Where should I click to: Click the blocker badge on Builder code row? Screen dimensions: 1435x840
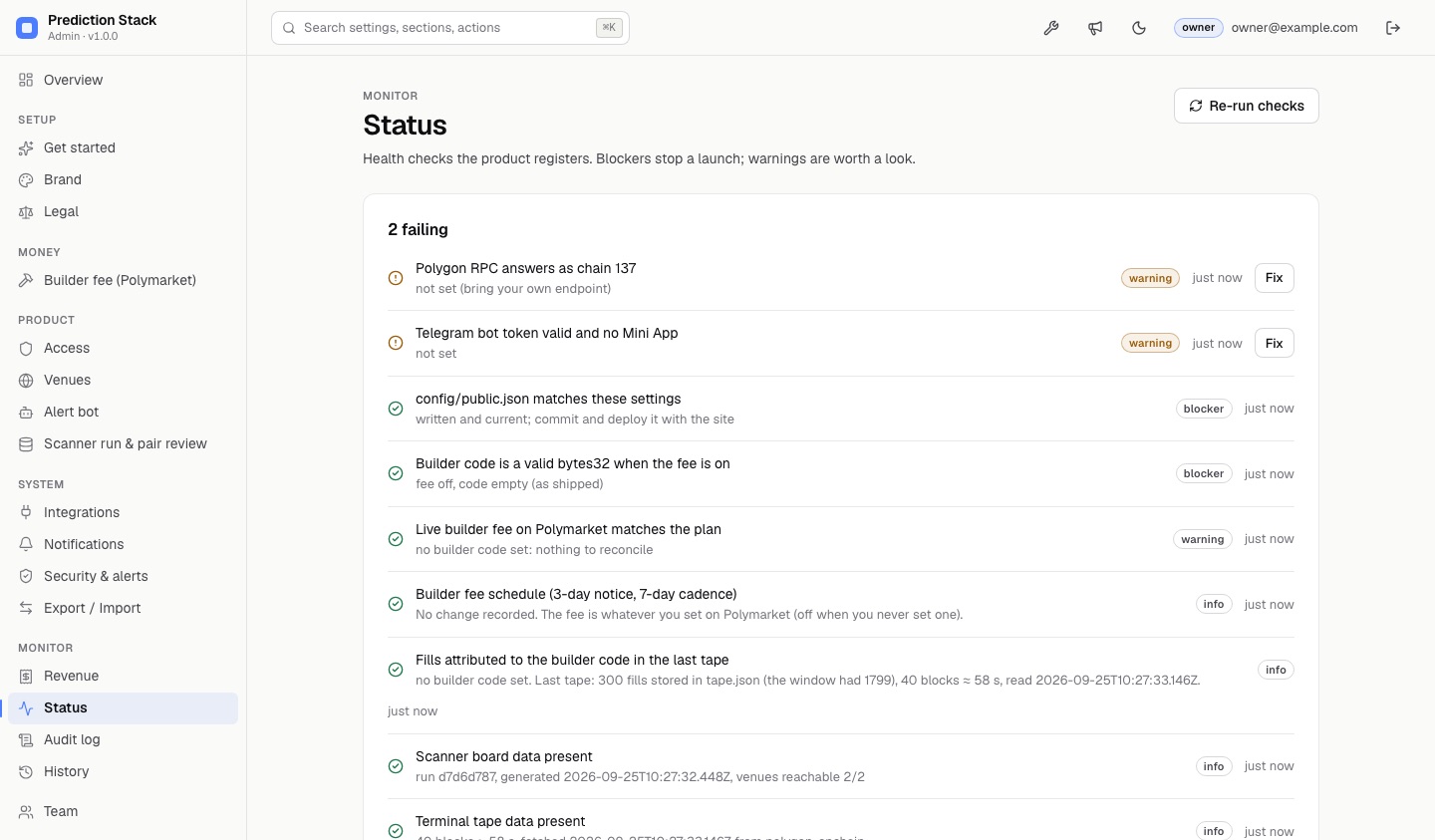pos(1204,473)
